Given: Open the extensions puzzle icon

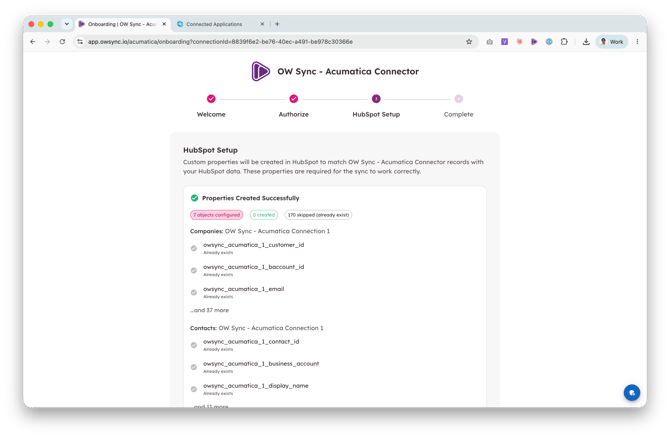Looking at the screenshot, I should (564, 42).
